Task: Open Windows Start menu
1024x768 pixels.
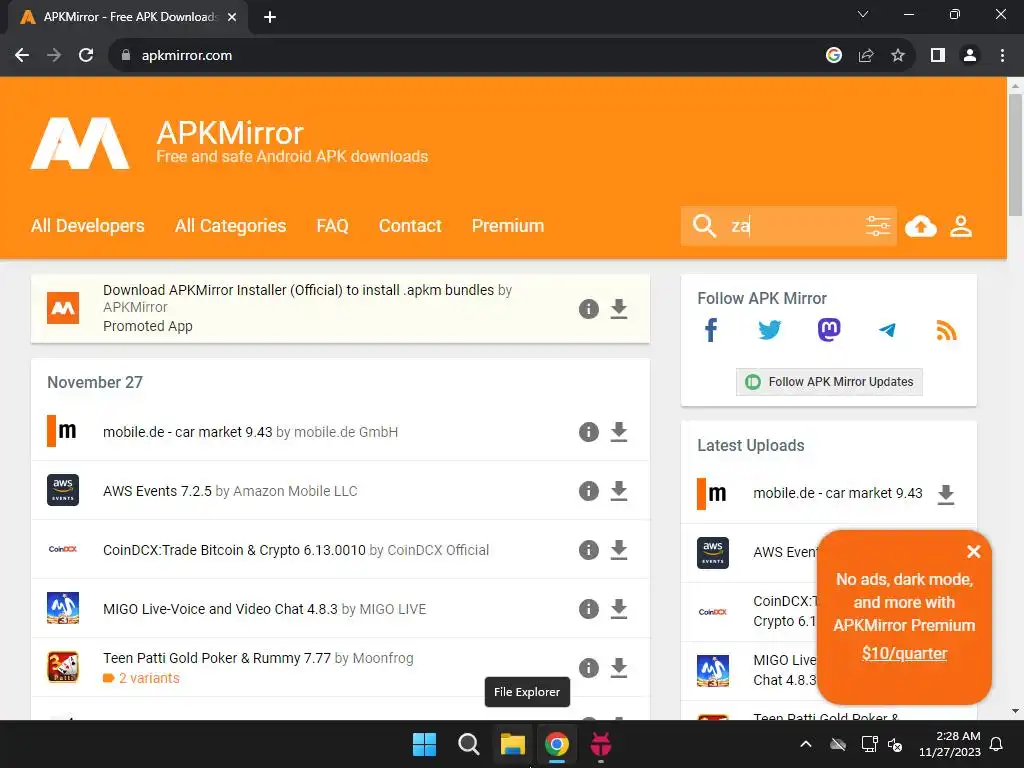Action: [x=424, y=744]
